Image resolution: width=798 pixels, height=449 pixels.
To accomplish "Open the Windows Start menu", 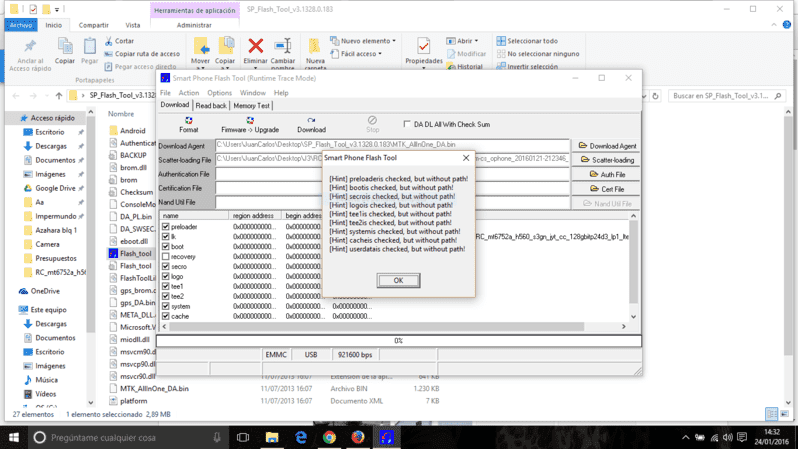I will pos(14,437).
